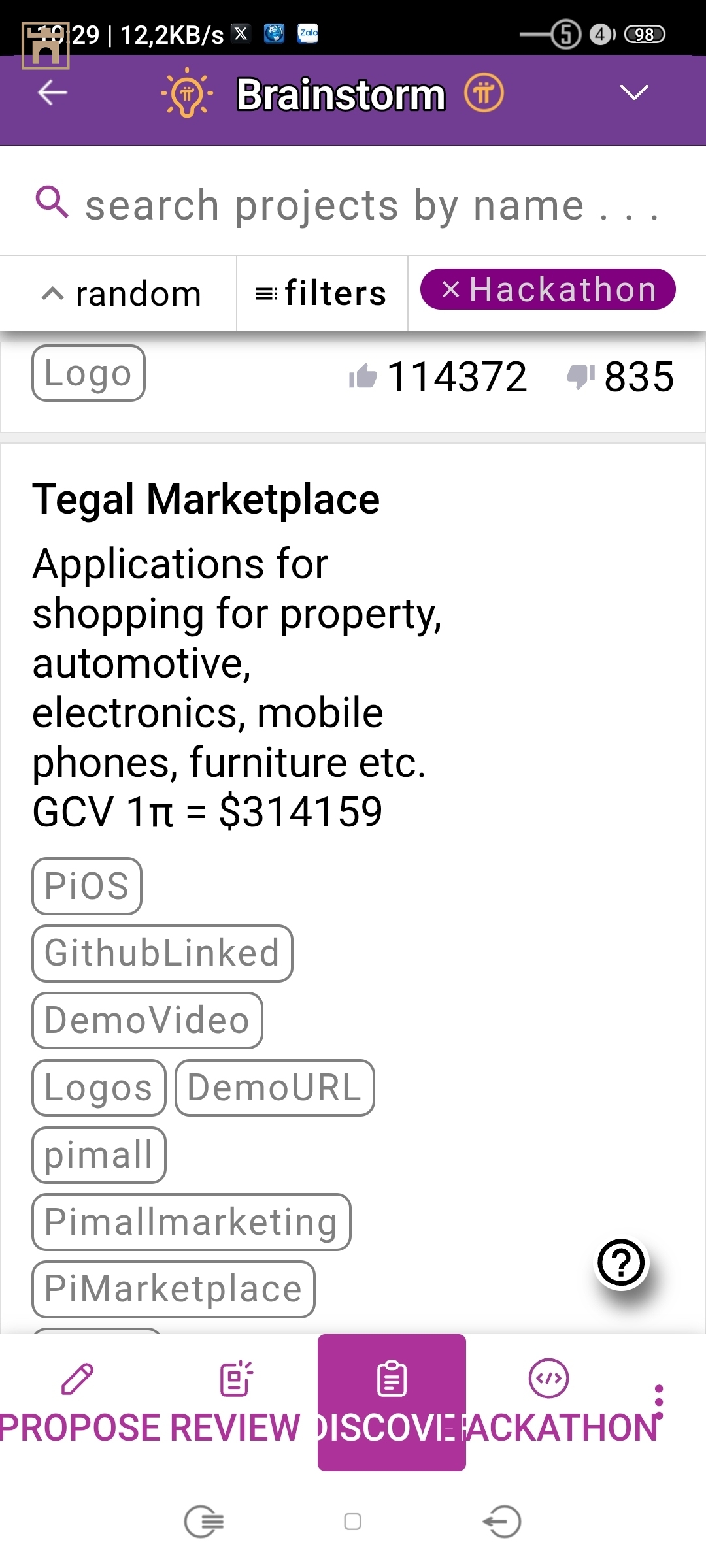The width and height of the screenshot is (706, 1568).
Task: Tap the back arrow in header
Action: pyautogui.click(x=52, y=93)
